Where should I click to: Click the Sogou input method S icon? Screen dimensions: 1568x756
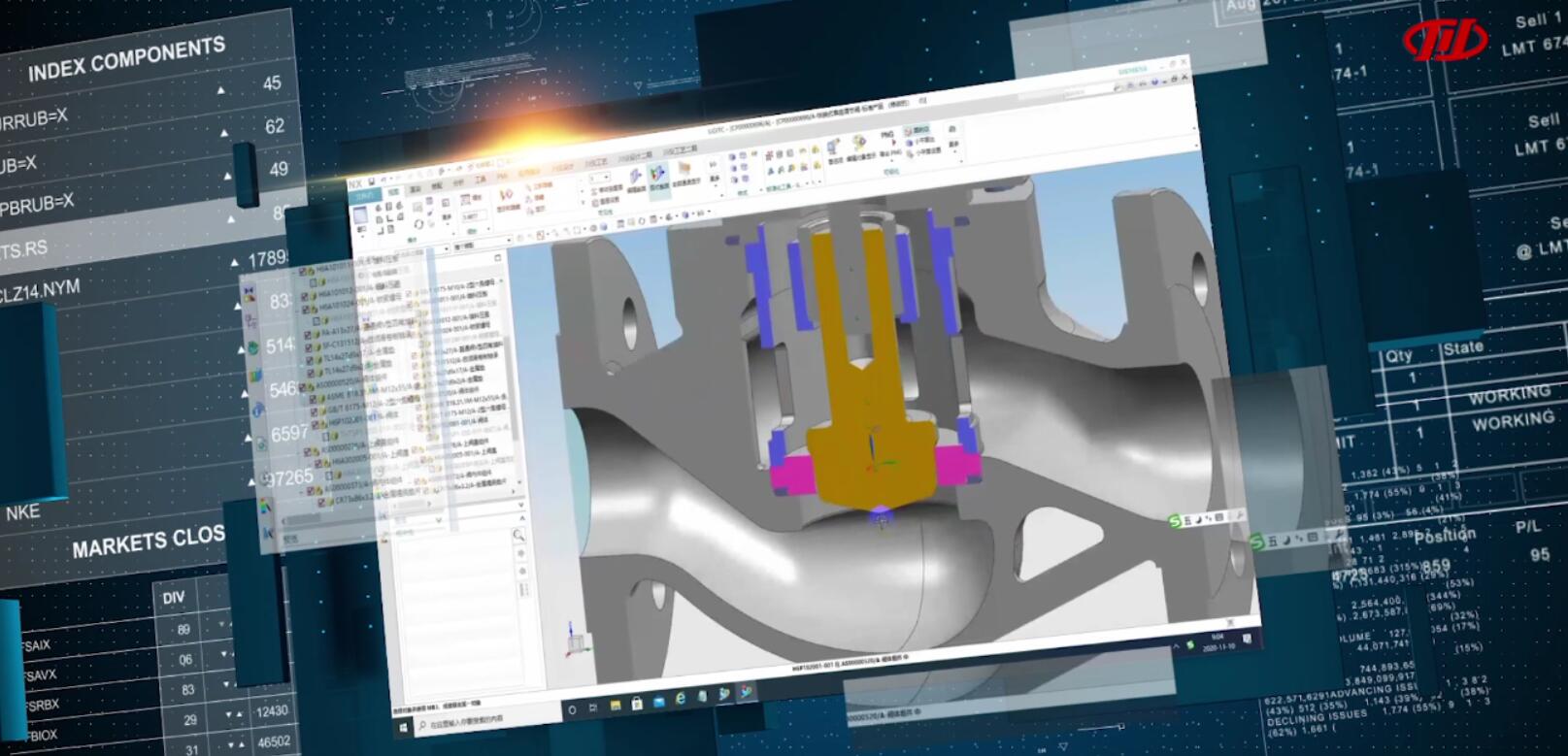point(1175,521)
